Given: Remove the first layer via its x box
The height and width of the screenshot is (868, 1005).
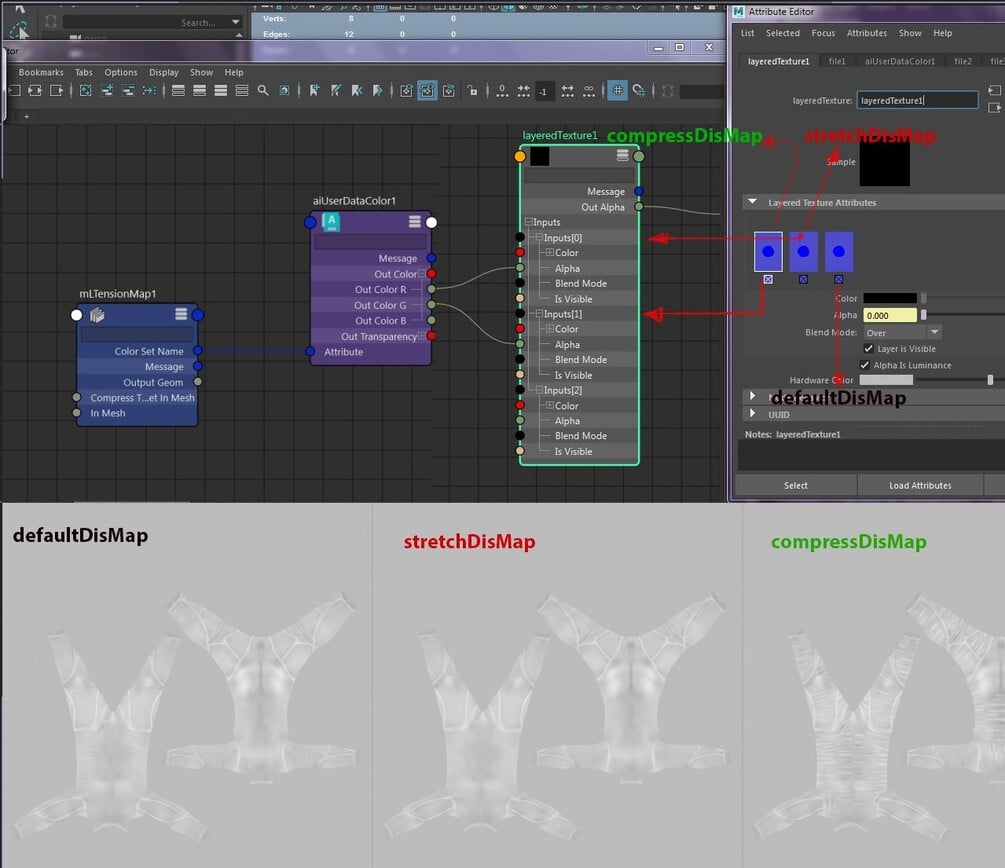Looking at the screenshot, I should (x=768, y=280).
